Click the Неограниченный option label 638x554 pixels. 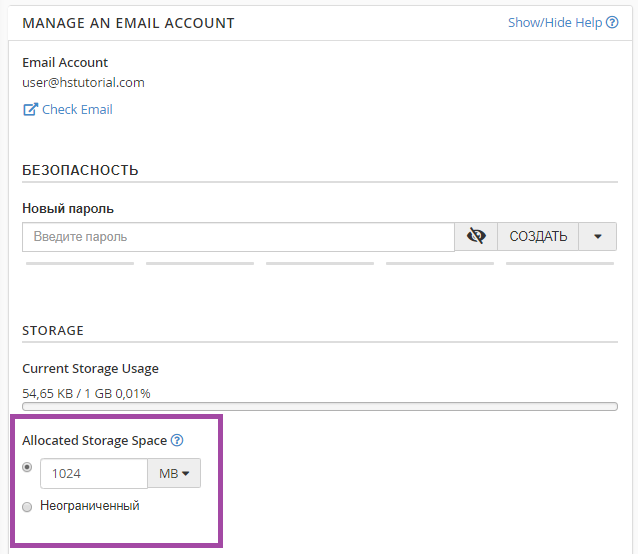90,506
